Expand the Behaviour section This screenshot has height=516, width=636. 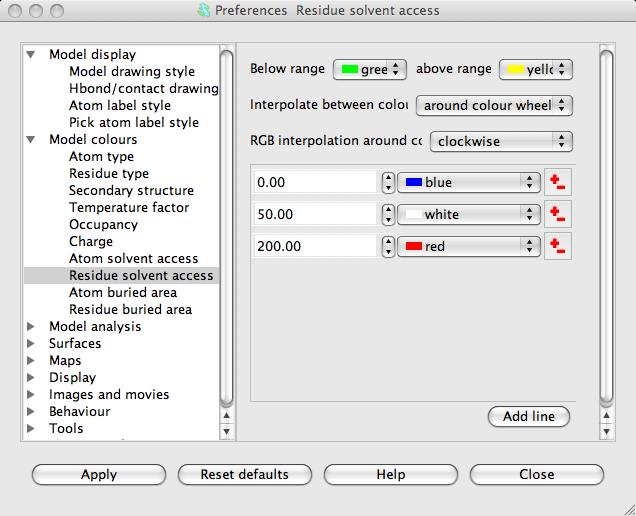31,412
